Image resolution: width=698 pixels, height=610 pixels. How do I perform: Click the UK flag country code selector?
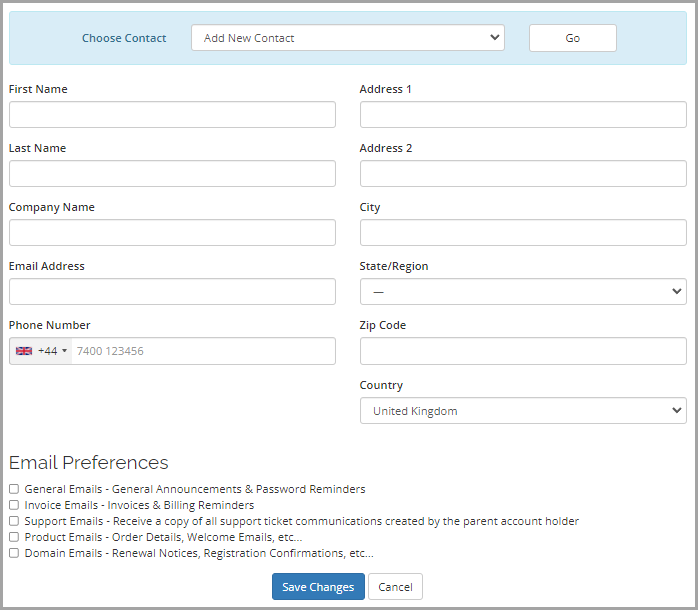(41, 351)
